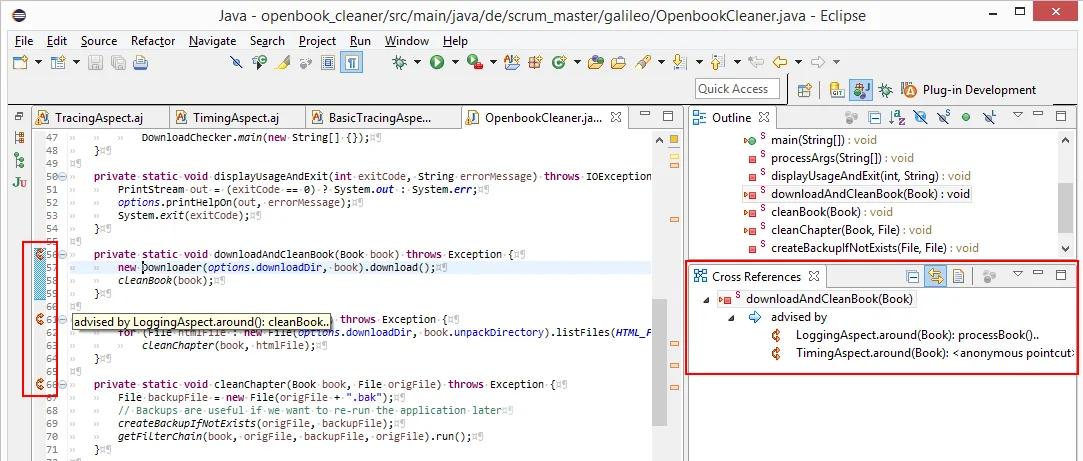The height and width of the screenshot is (461, 1083).
Task: Switch to the Debug perspective icon
Action: tap(885, 89)
